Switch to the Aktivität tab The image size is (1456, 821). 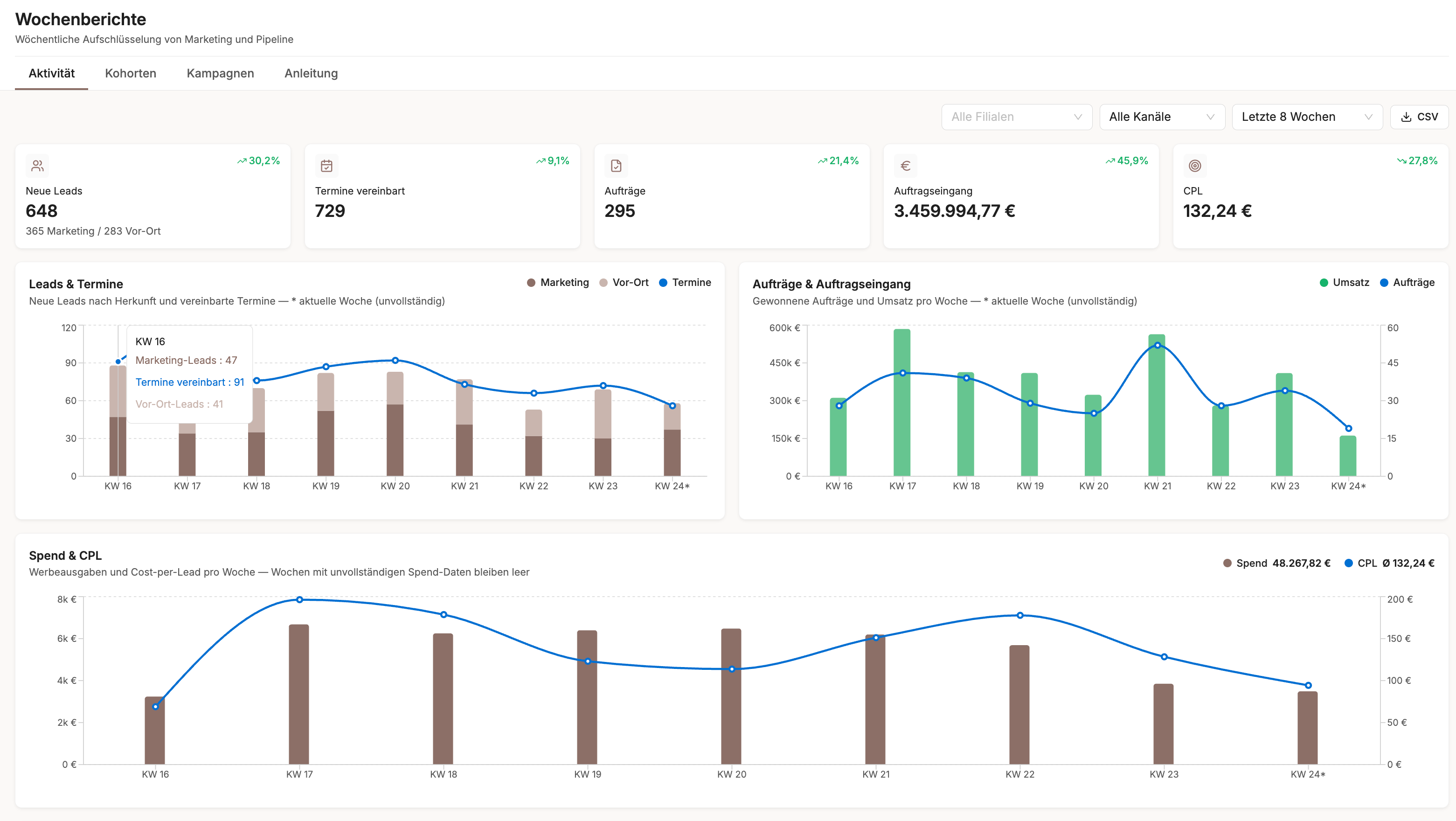[51, 74]
